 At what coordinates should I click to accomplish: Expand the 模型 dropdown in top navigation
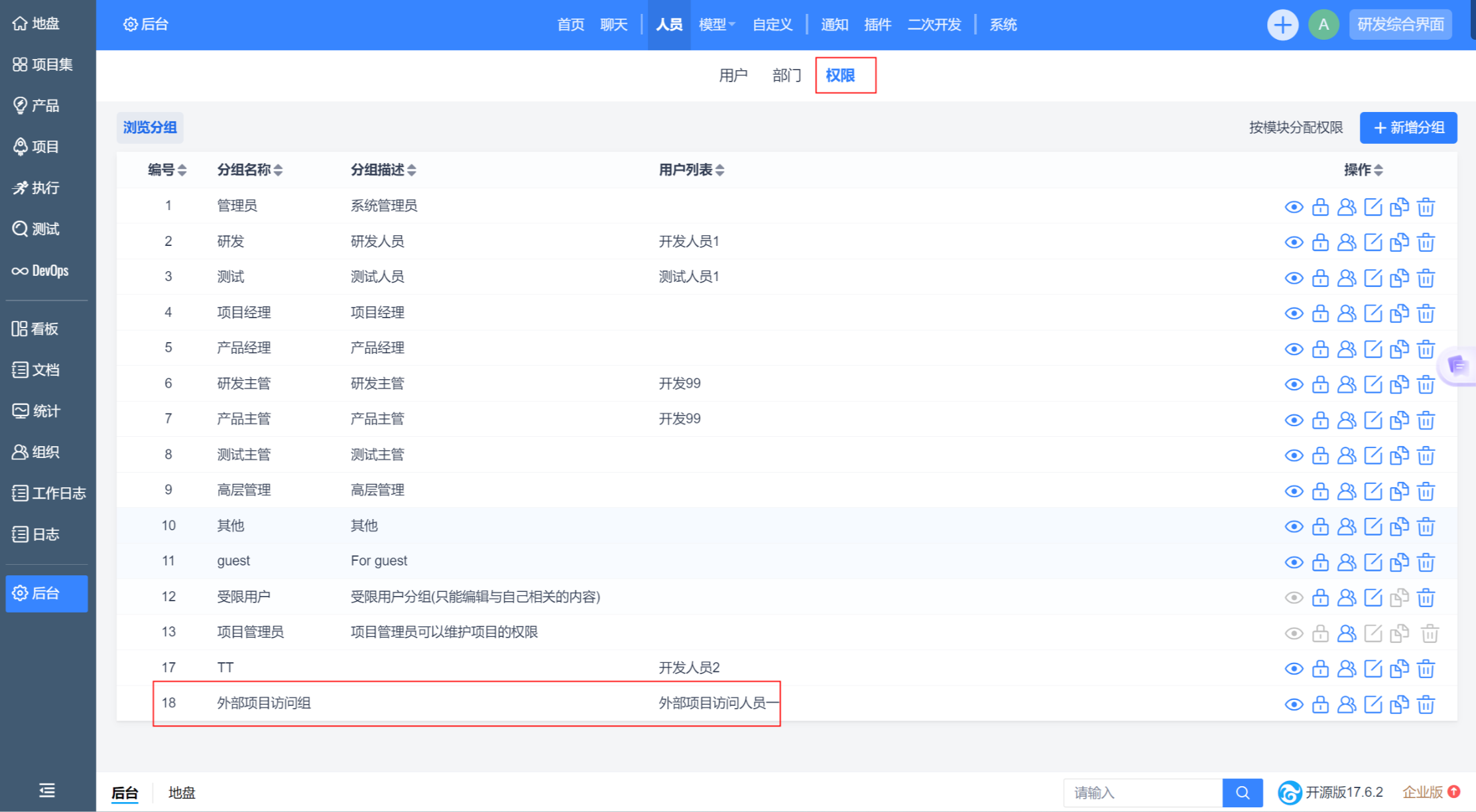pyautogui.click(x=717, y=25)
